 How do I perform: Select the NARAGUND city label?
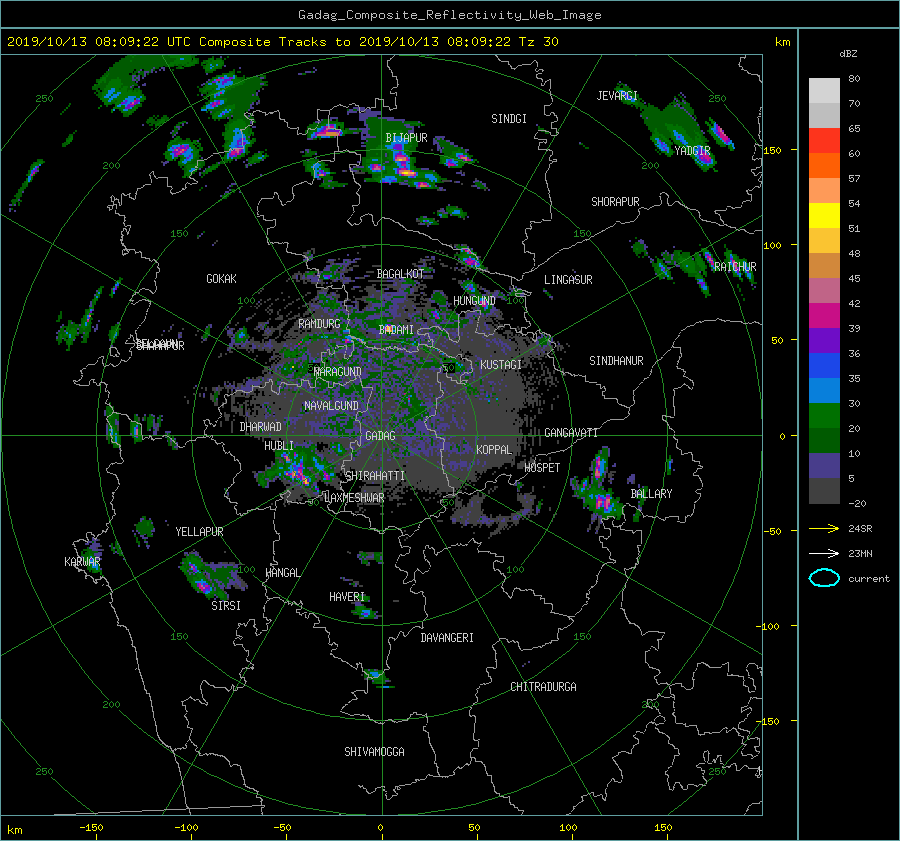(x=338, y=372)
